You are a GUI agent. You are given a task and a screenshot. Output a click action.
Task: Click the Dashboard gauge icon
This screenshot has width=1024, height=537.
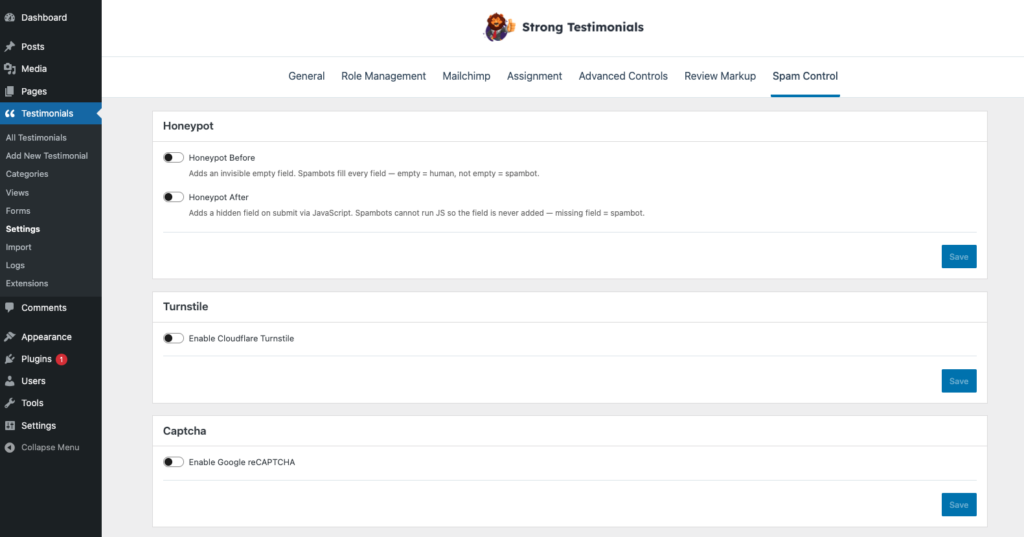pos(10,18)
